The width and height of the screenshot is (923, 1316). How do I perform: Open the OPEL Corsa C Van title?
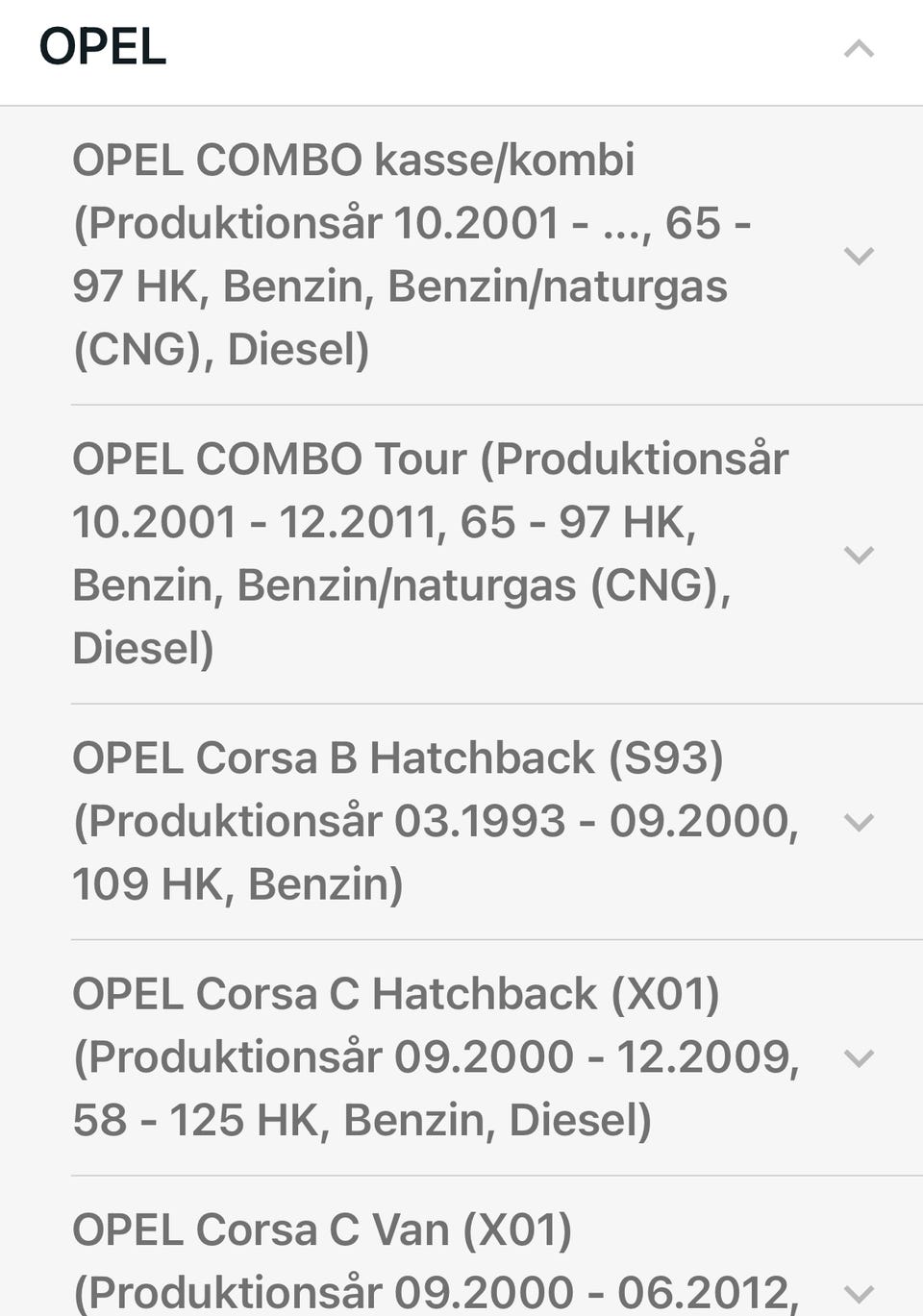click(322, 1230)
